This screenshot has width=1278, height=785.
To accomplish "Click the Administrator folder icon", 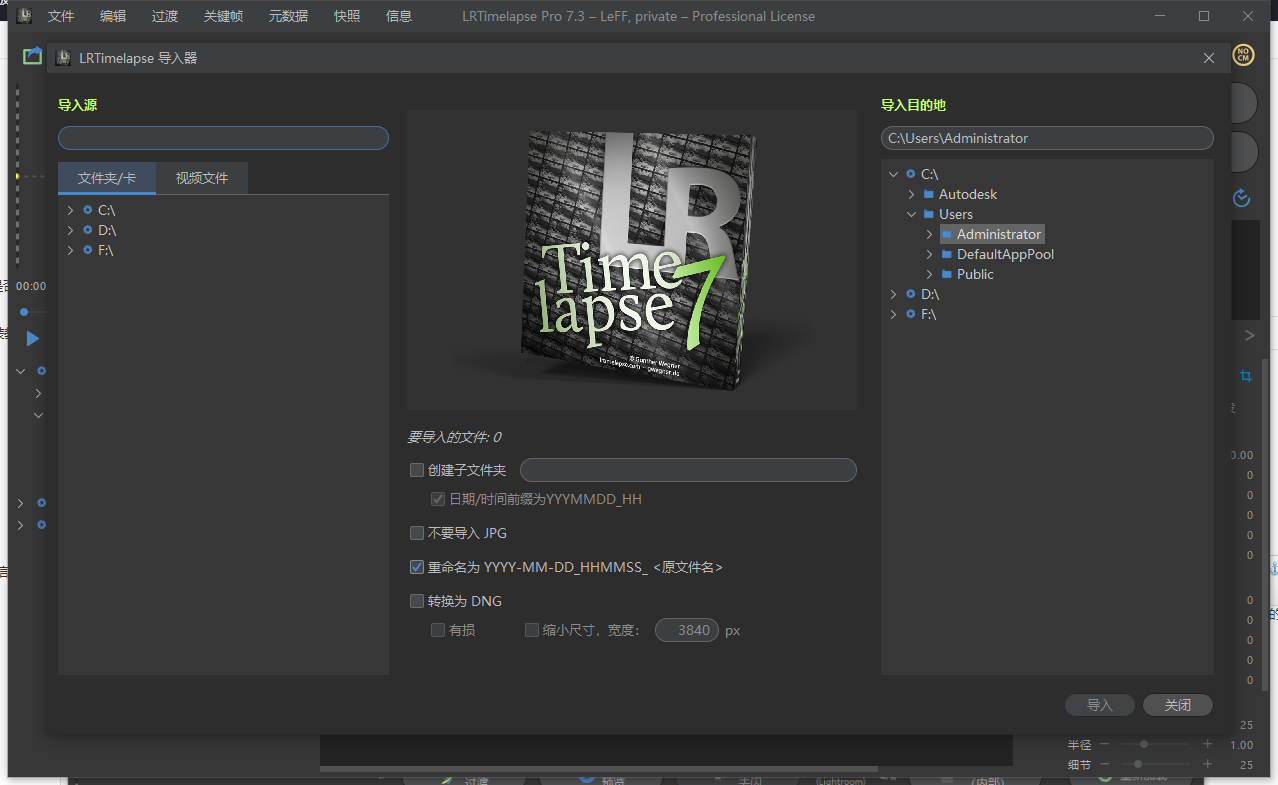I will pos(947,234).
